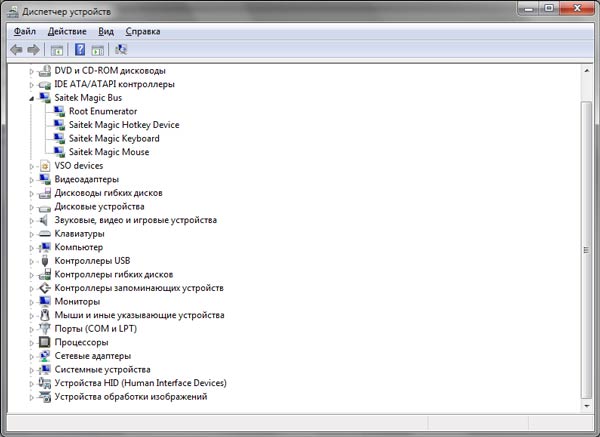This screenshot has width=600, height=437.
Task: Click the properties toolbar icon left of Help
Action: pos(57,49)
